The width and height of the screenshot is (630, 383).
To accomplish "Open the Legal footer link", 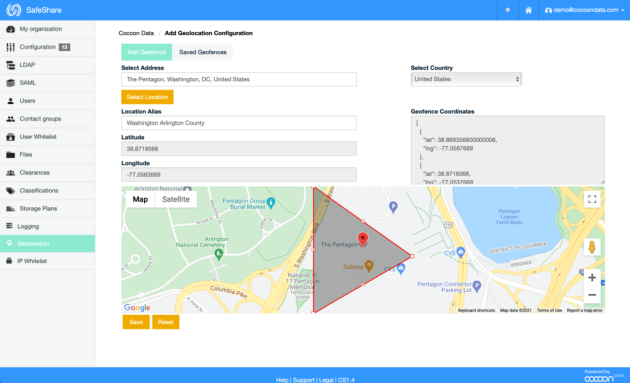I will tap(326, 380).
